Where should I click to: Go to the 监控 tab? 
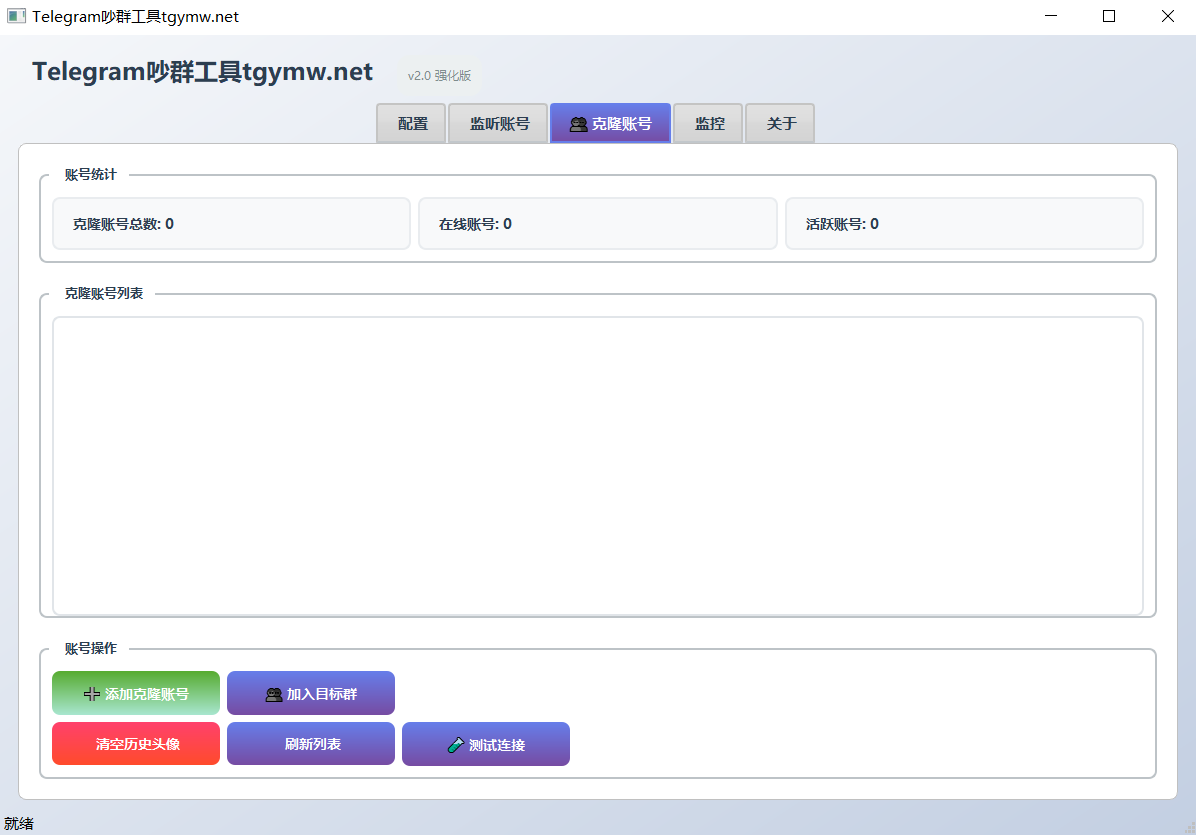click(x=709, y=124)
